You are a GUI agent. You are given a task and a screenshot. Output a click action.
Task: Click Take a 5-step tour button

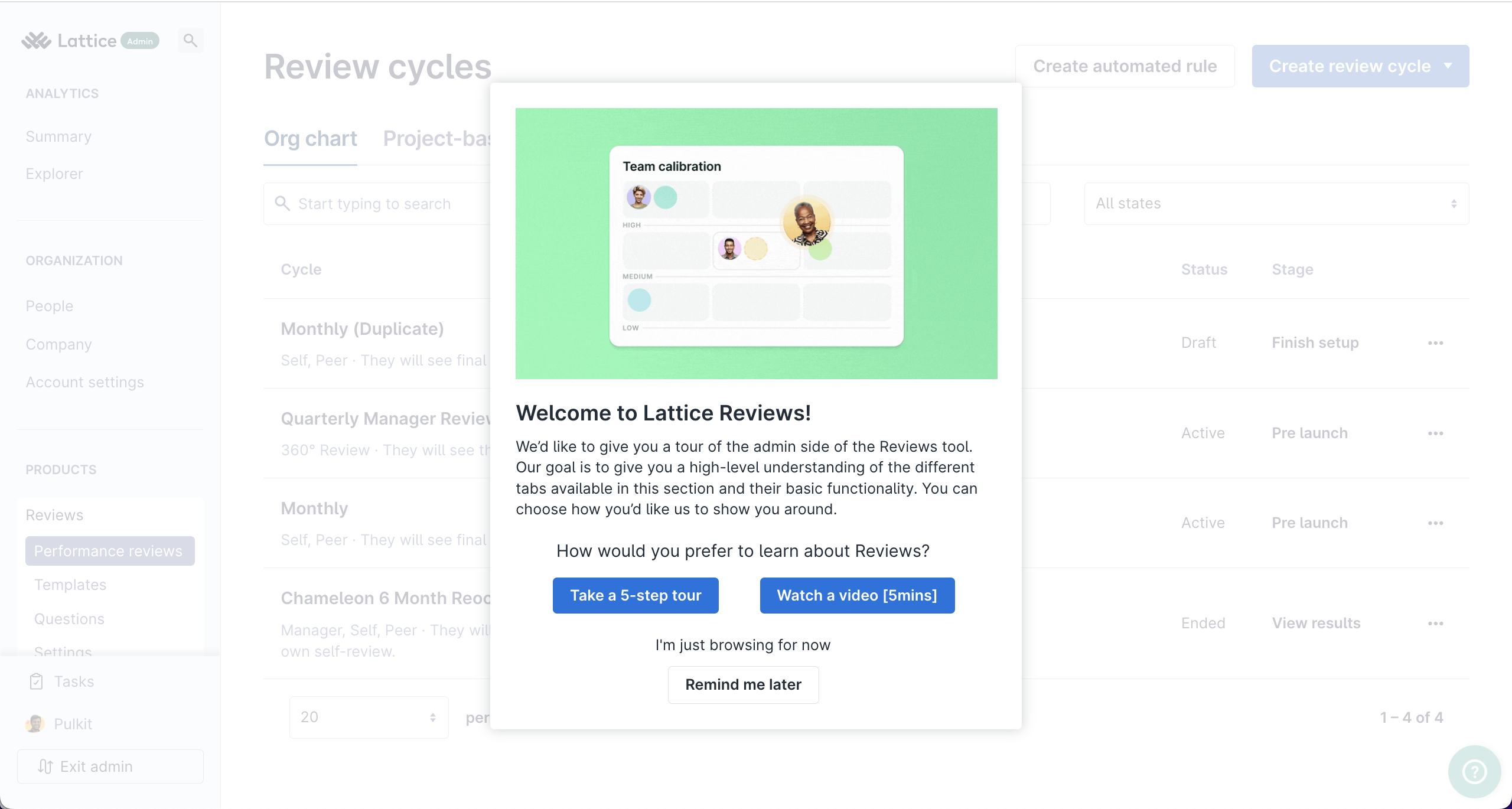[636, 595]
